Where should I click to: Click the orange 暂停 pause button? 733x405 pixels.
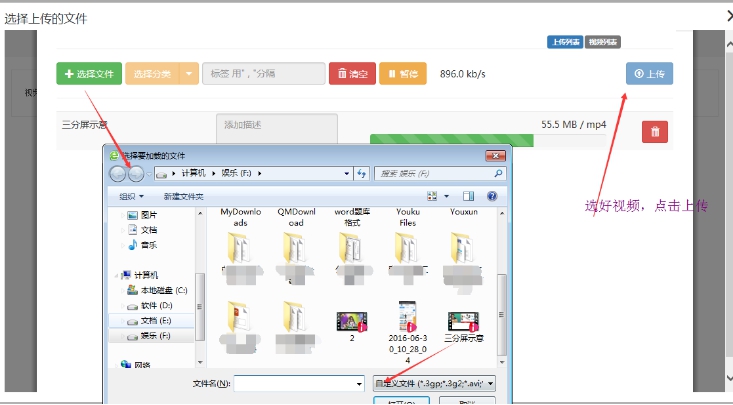tap(402, 74)
